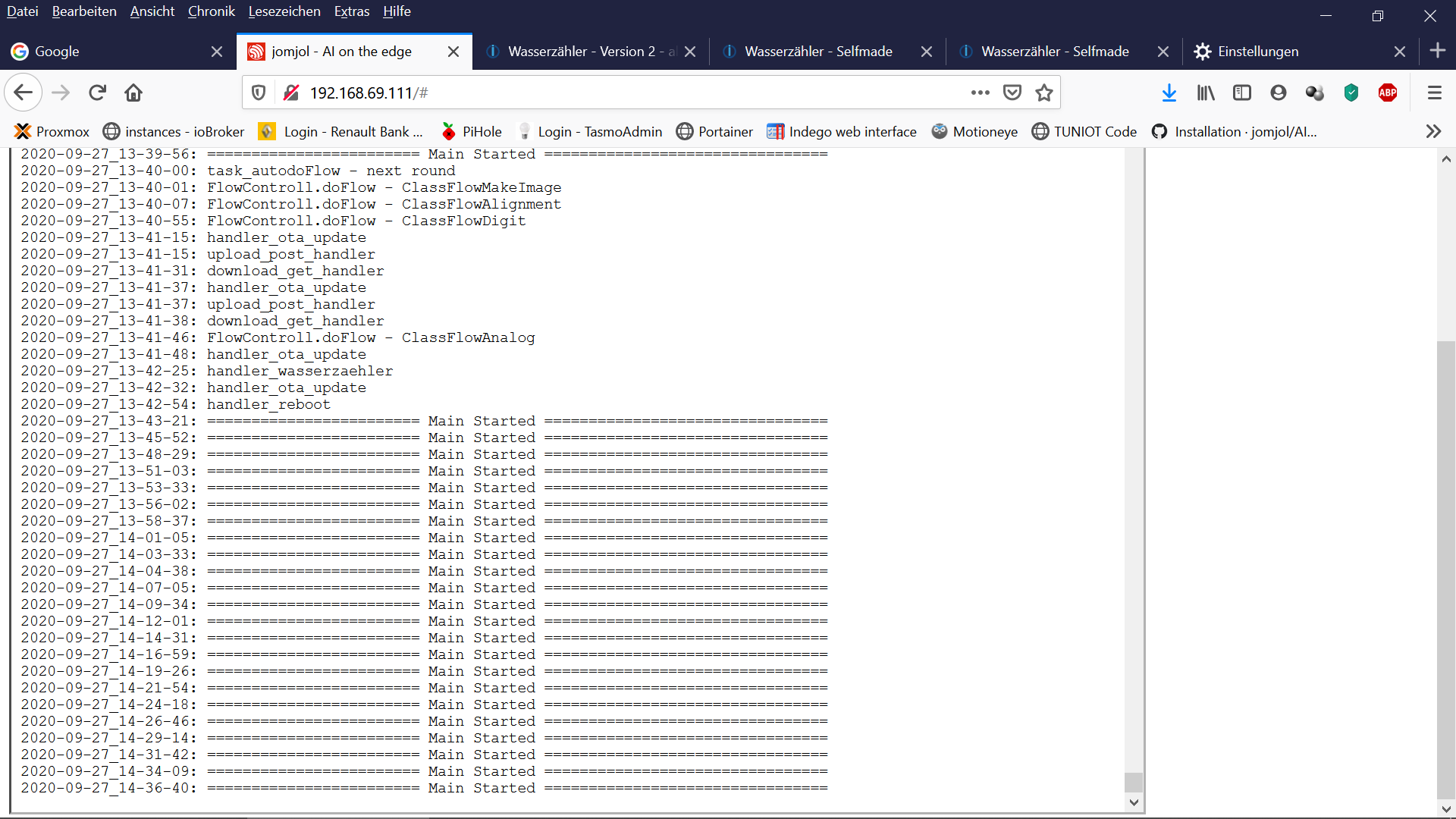
Task: Close the Google tab
Action: (217, 52)
